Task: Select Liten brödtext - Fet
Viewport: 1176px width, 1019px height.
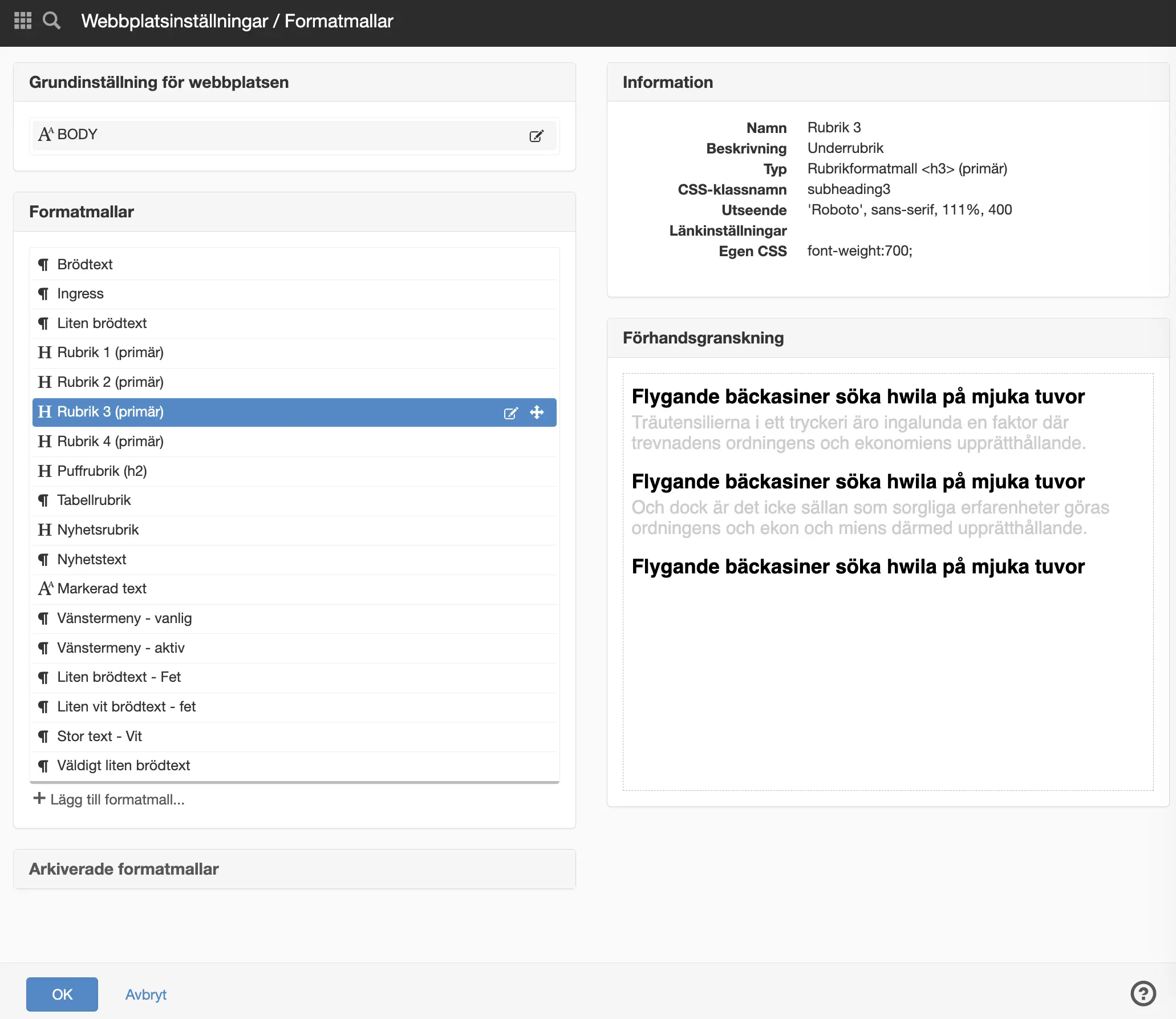Action: [x=294, y=677]
